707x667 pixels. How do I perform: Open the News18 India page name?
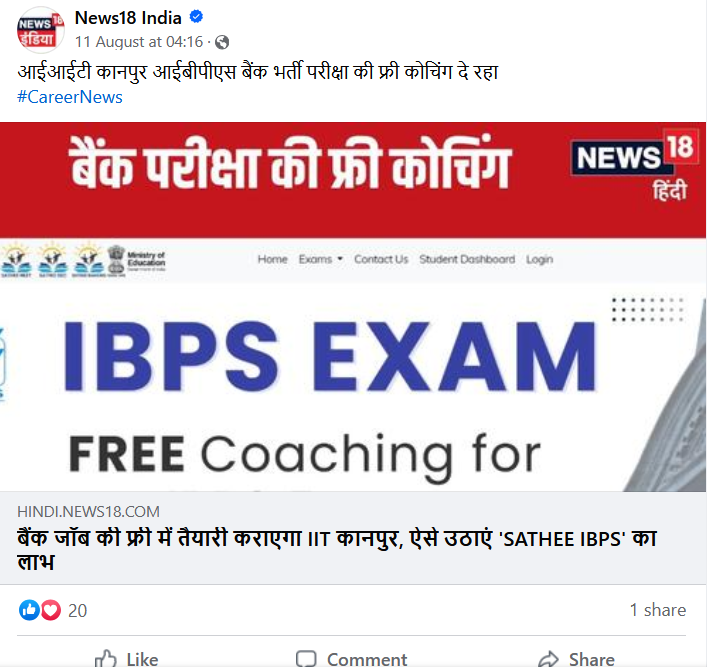[x=128, y=18]
